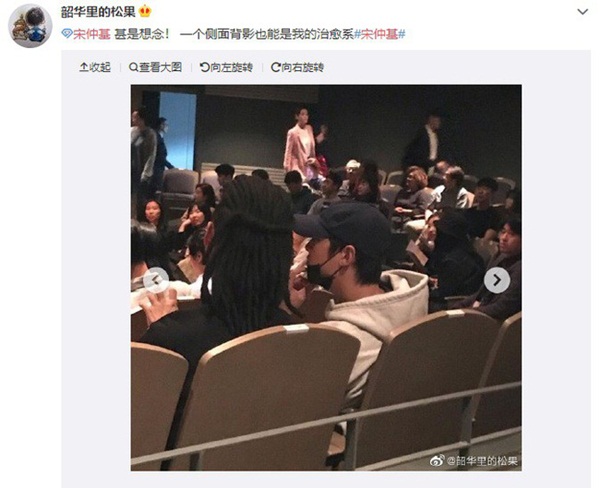The image size is (600, 488).
Task: Click the Weibo logo watermark in the photo
Action: point(437,460)
